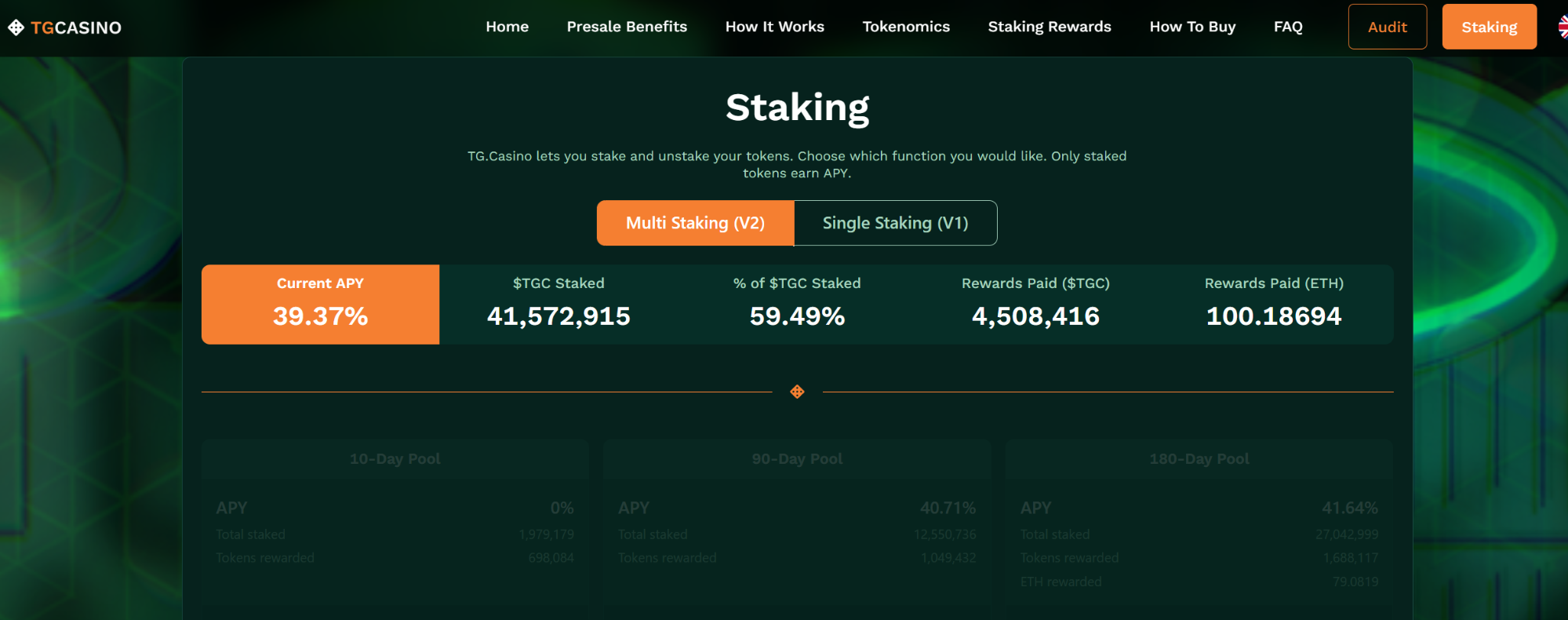Click 90-Day Pool tokens rewarded 1,049,432
The width and height of the screenshot is (1568, 620).
coord(948,558)
